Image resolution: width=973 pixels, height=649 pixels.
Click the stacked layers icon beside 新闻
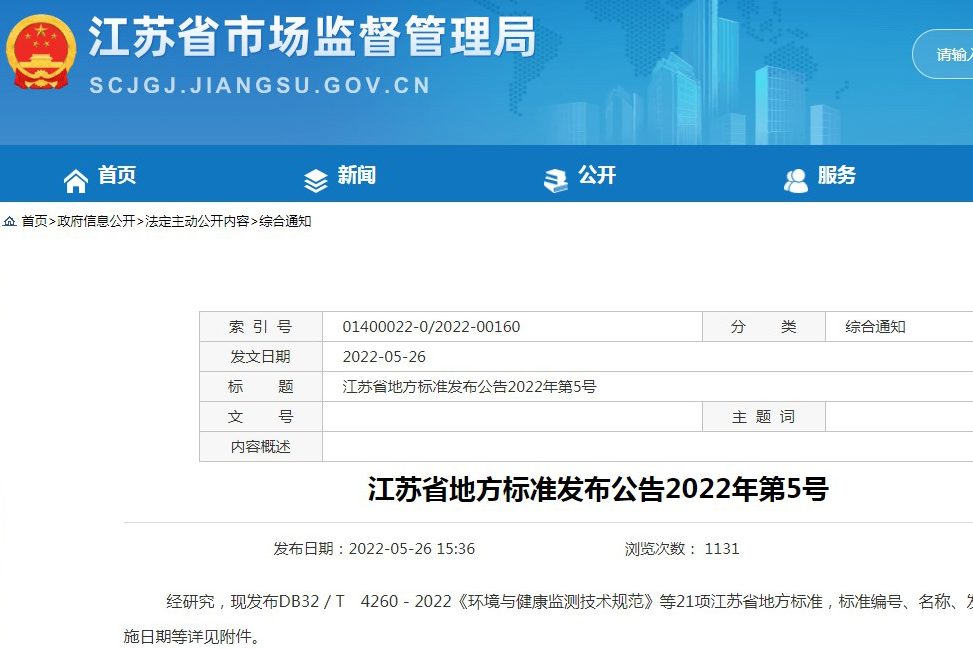pyautogui.click(x=315, y=180)
